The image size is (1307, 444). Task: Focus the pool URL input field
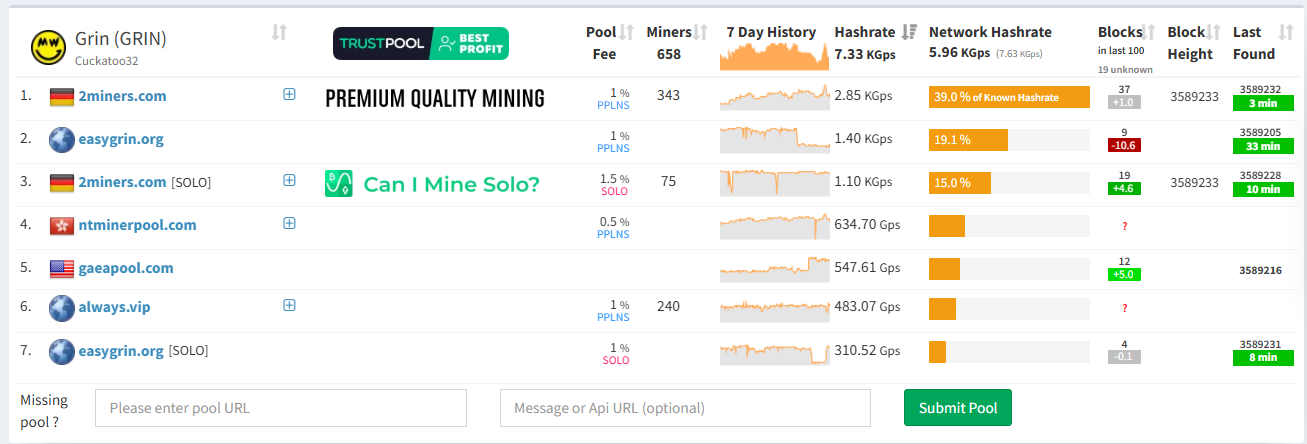(x=281, y=408)
